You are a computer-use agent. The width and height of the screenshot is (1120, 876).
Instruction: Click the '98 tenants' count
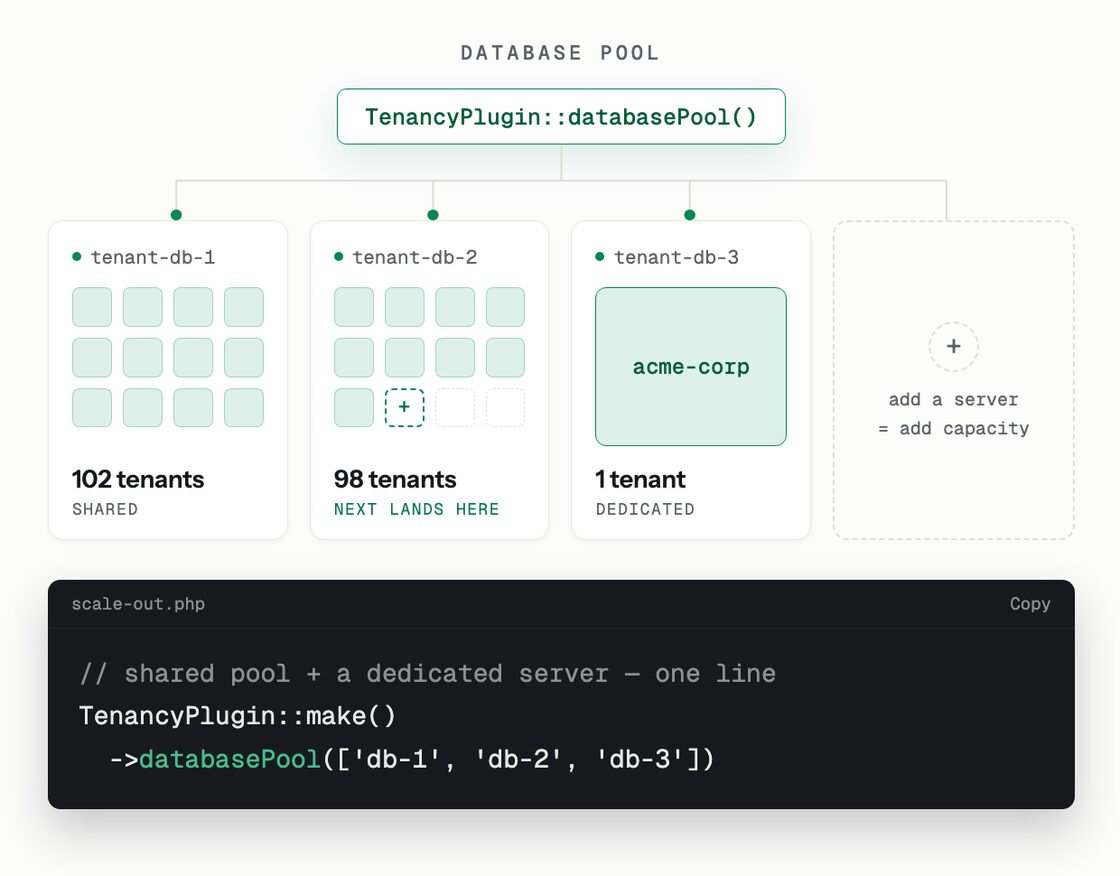click(395, 479)
